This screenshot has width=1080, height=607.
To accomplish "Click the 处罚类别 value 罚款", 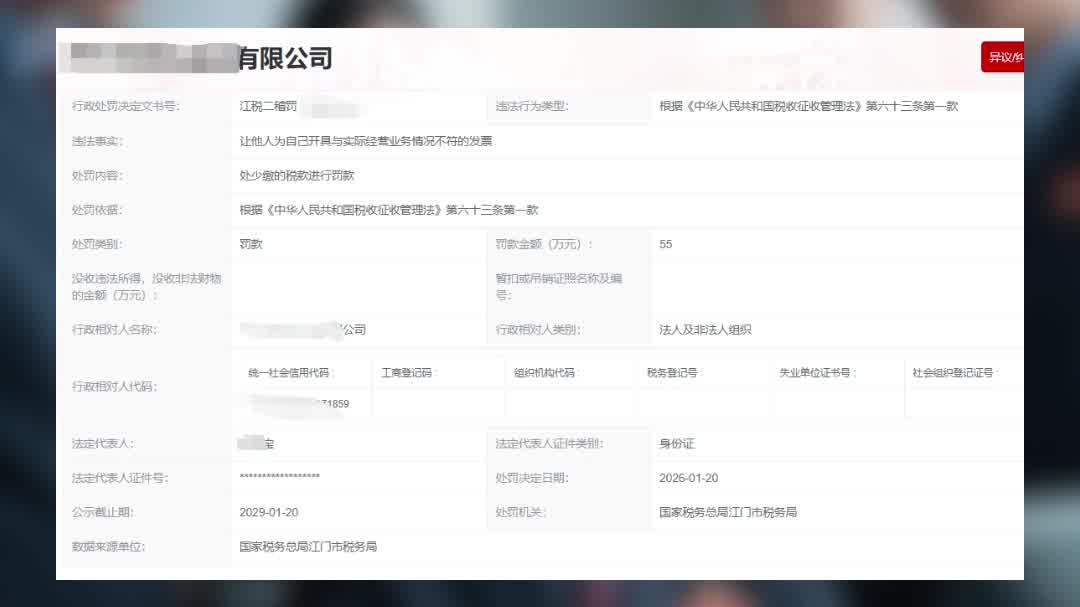I will 251,244.
